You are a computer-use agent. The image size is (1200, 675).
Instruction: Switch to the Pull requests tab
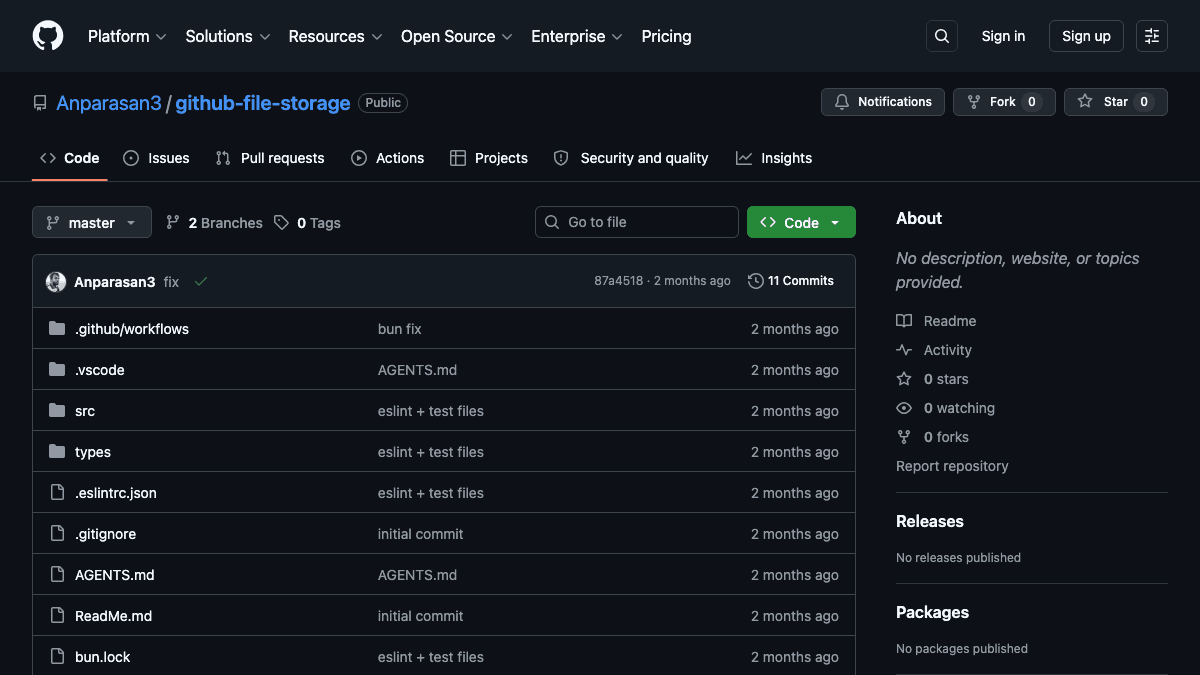click(270, 158)
